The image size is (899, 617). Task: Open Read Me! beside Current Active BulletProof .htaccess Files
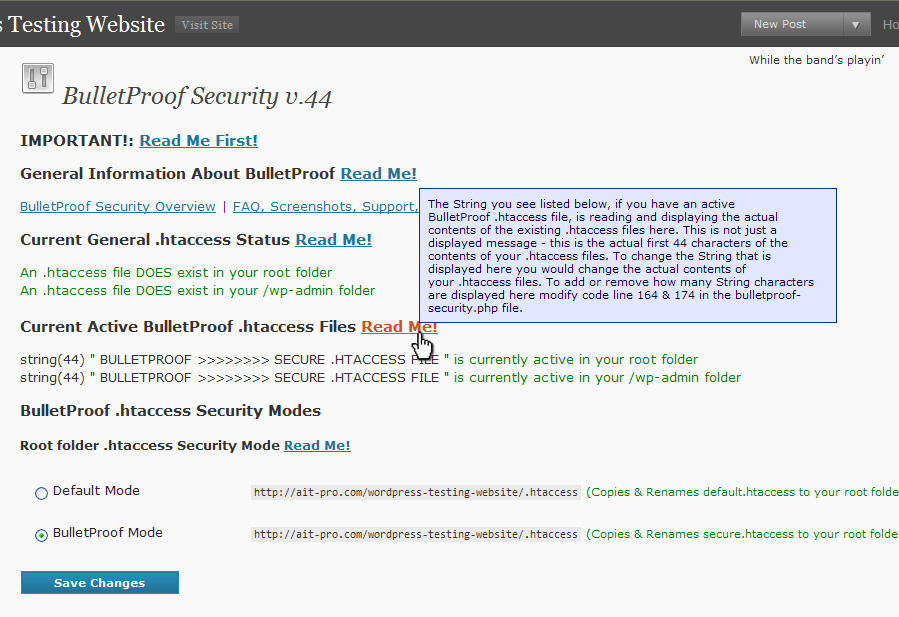pyautogui.click(x=399, y=327)
